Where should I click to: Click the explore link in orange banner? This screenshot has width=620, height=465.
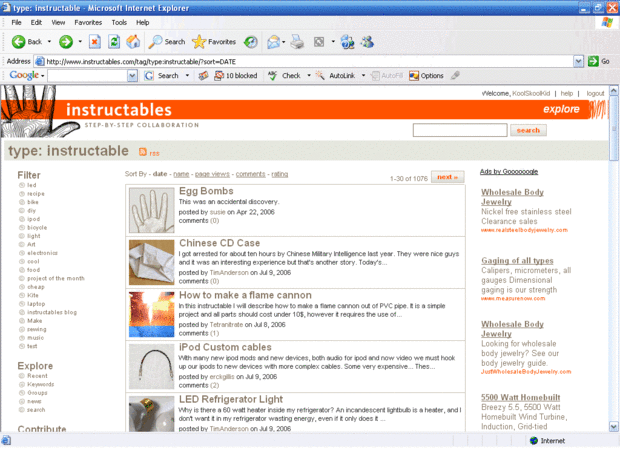[561, 109]
